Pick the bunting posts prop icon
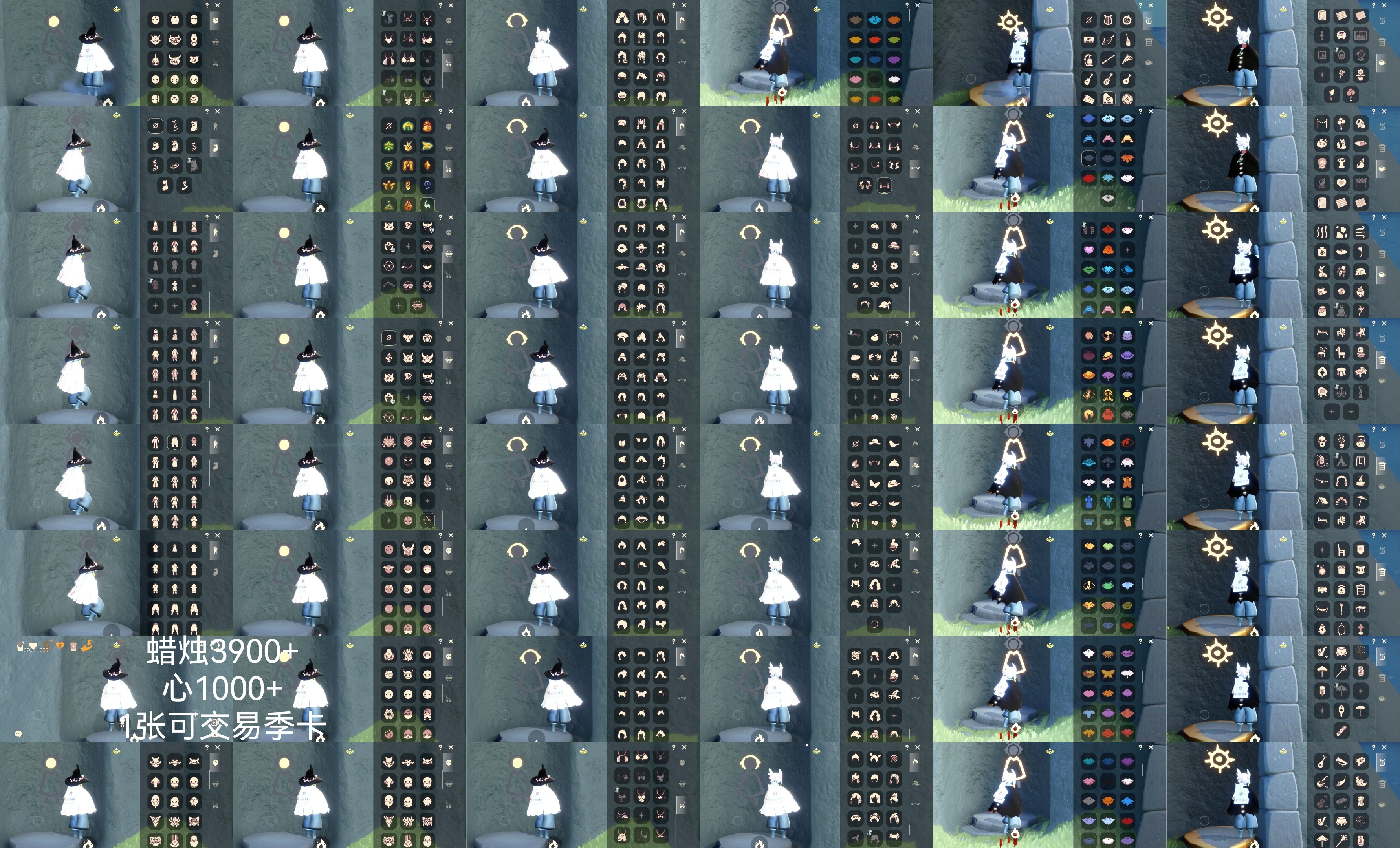 point(1322,124)
